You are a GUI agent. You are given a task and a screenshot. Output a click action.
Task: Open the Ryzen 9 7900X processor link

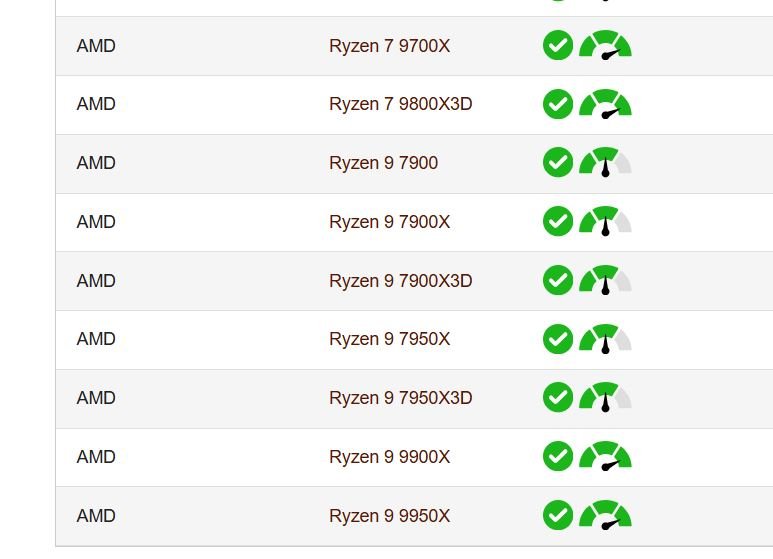click(389, 222)
